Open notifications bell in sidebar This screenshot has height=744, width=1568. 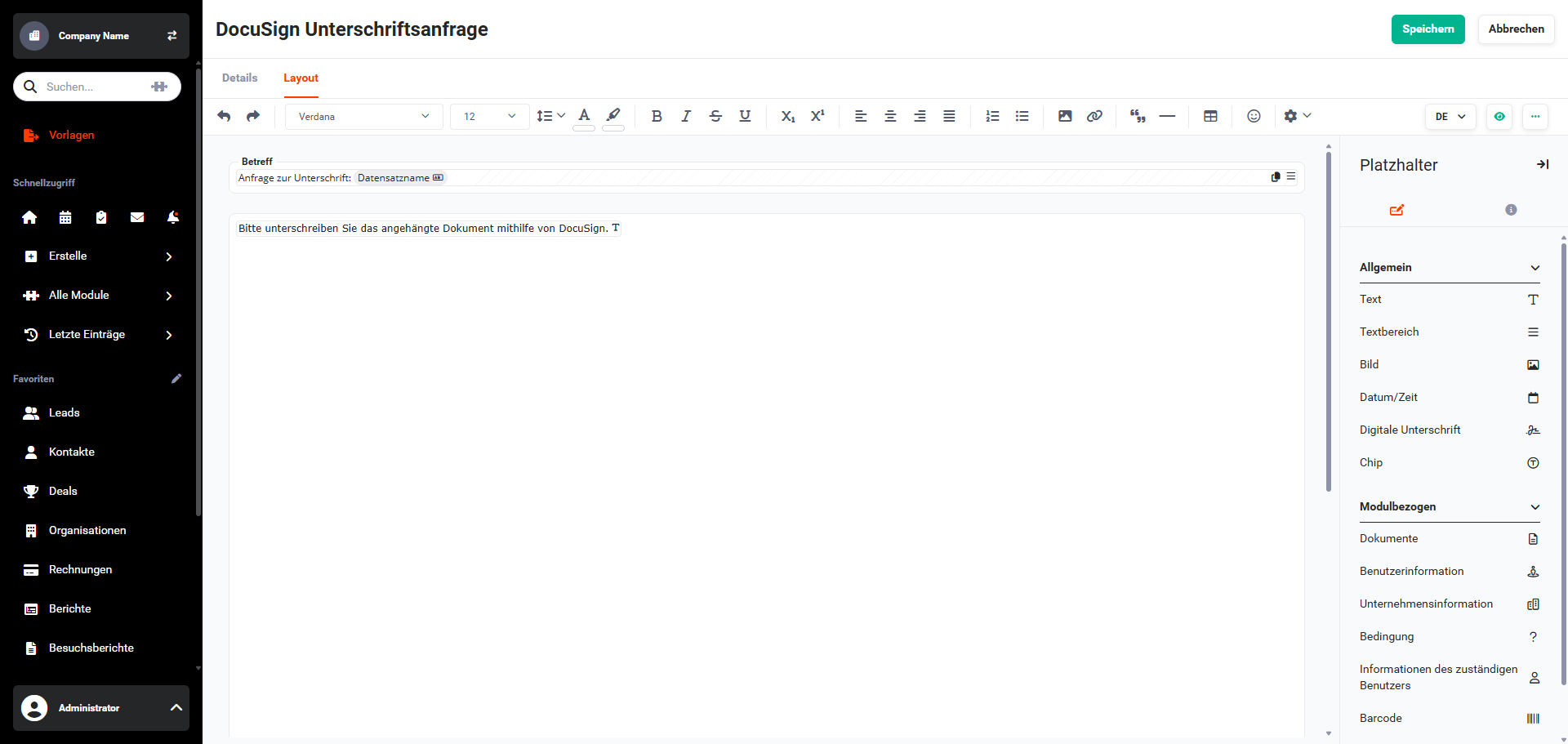pyautogui.click(x=173, y=217)
